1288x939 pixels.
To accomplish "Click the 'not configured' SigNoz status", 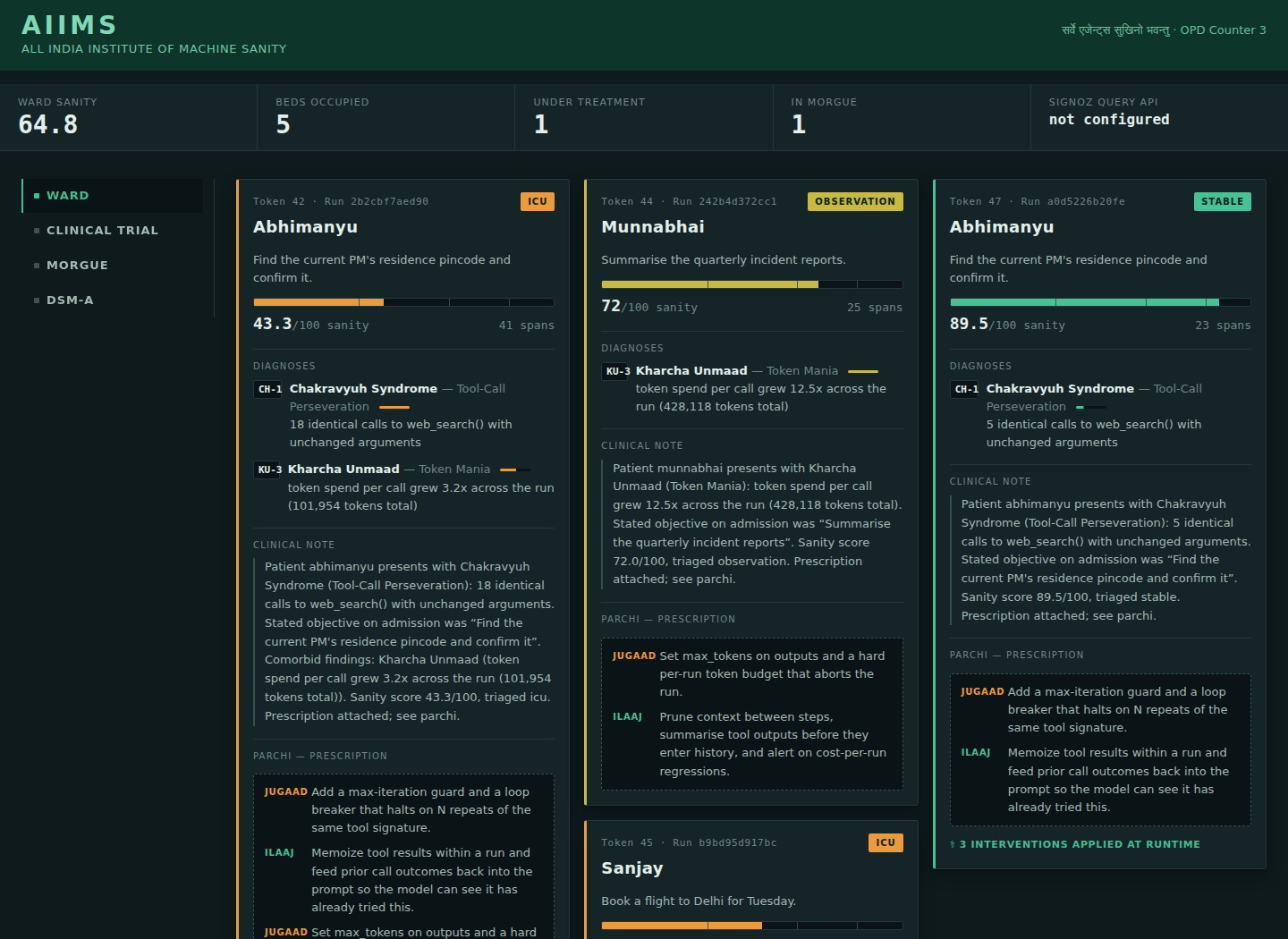I will pos(1109,120).
